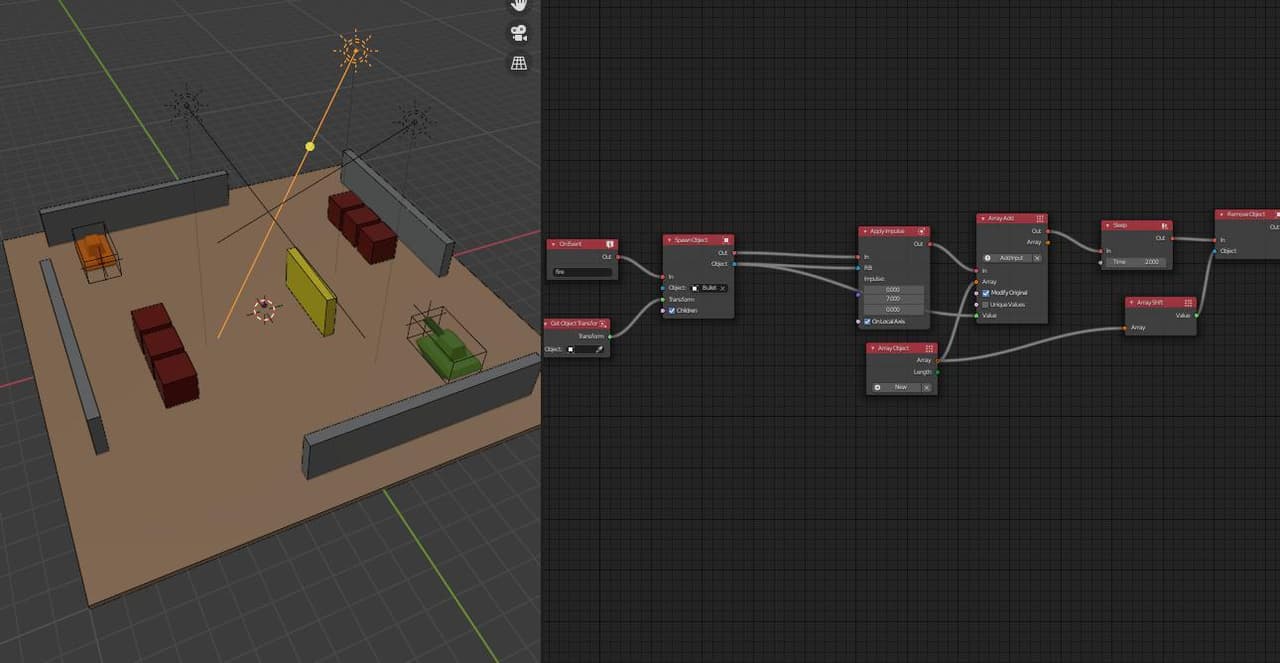The image size is (1280, 663).
Task: Collapse the On Event node
Action: pyautogui.click(x=554, y=244)
